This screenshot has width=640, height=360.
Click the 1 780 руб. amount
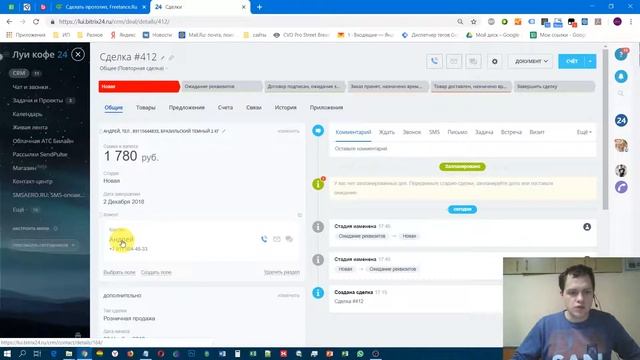[131, 156]
